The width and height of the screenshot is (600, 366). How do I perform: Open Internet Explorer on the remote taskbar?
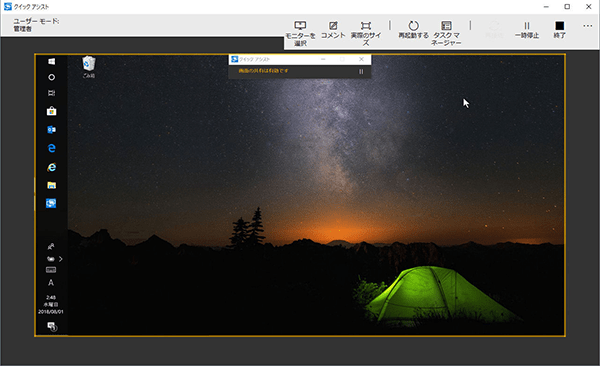click(x=51, y=167)
